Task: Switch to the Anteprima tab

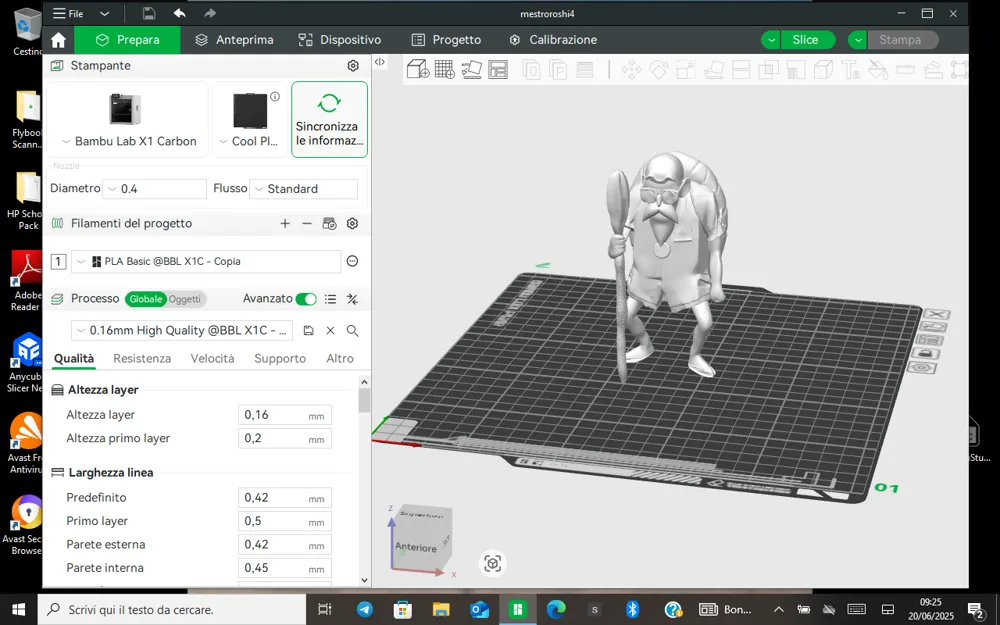Action: tap(234, 40)
